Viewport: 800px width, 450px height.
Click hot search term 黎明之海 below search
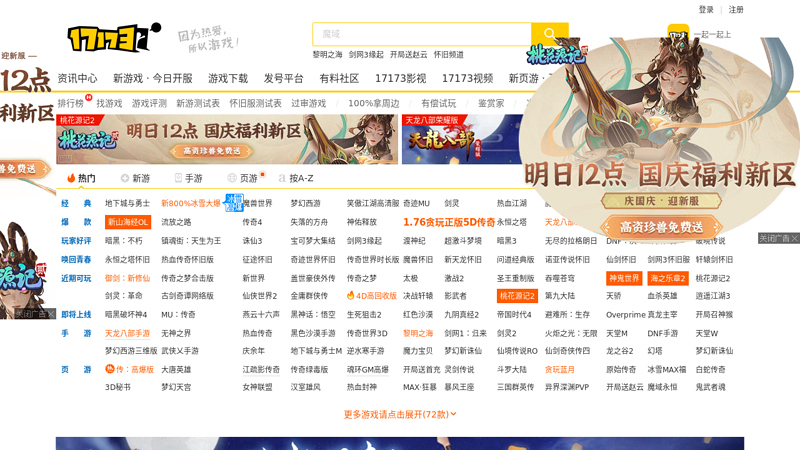[327, 55]
